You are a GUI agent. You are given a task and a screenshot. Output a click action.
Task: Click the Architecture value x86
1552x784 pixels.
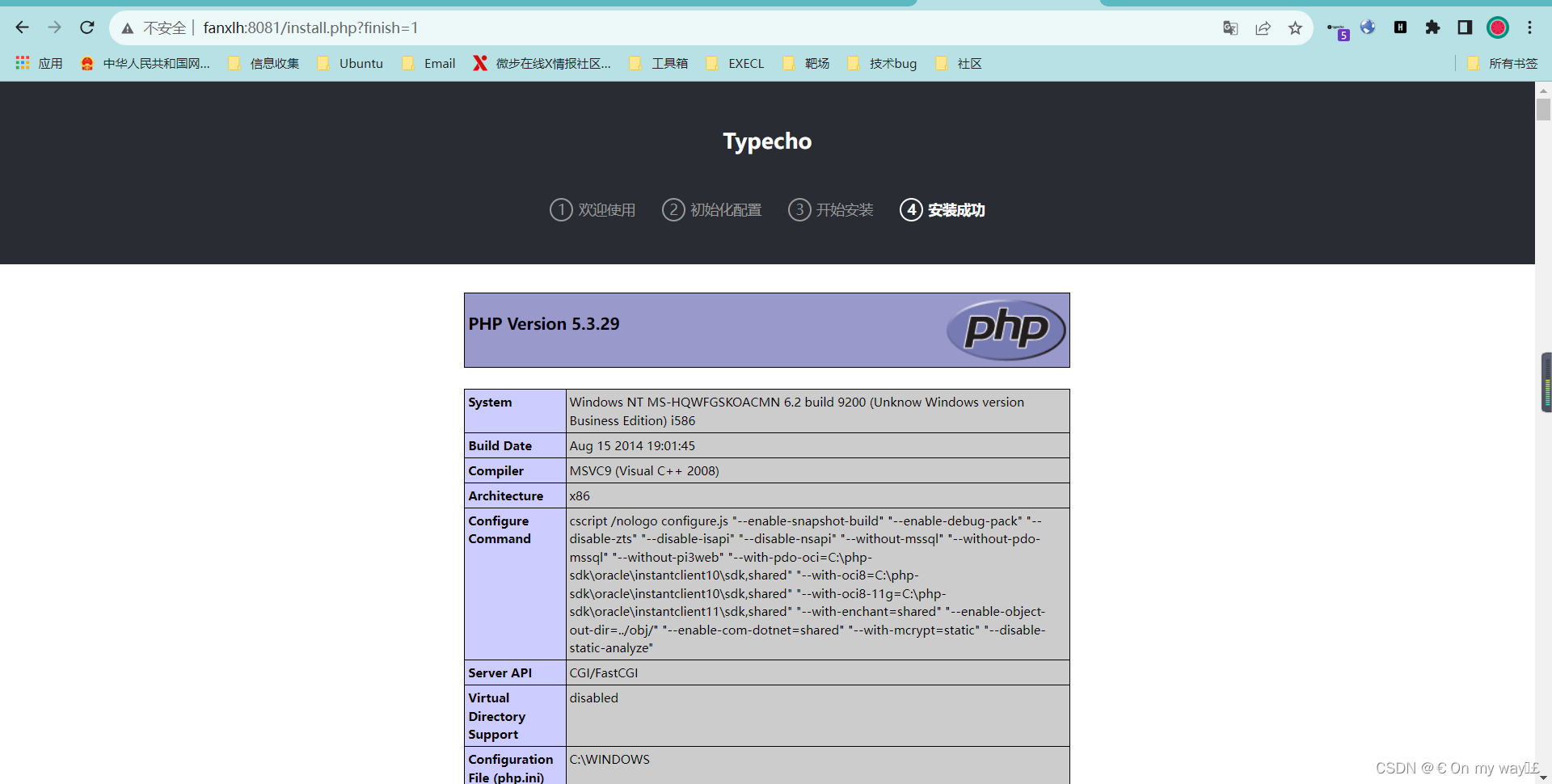580,496
